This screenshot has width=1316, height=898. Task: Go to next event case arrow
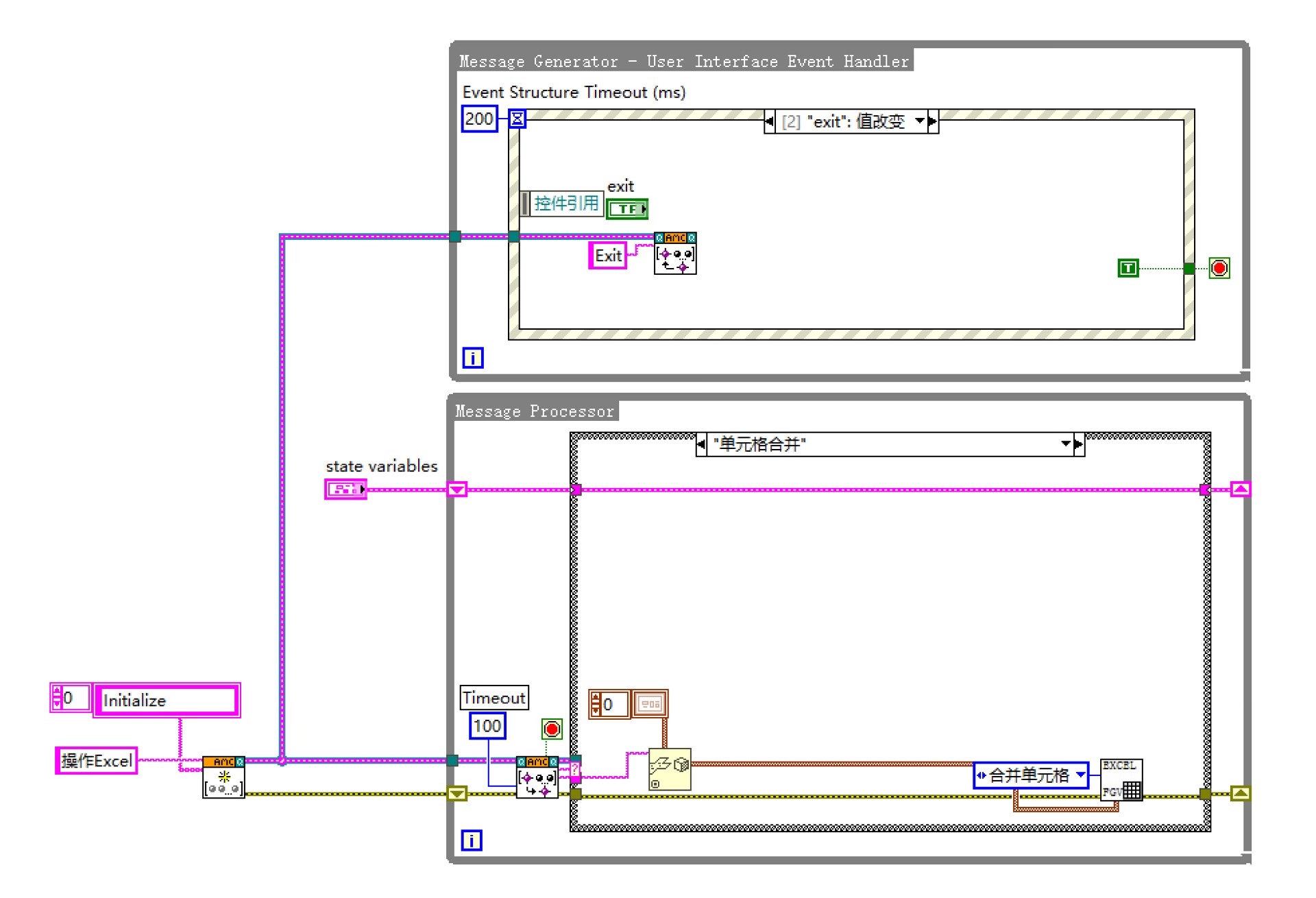click(x=933, y=121)
